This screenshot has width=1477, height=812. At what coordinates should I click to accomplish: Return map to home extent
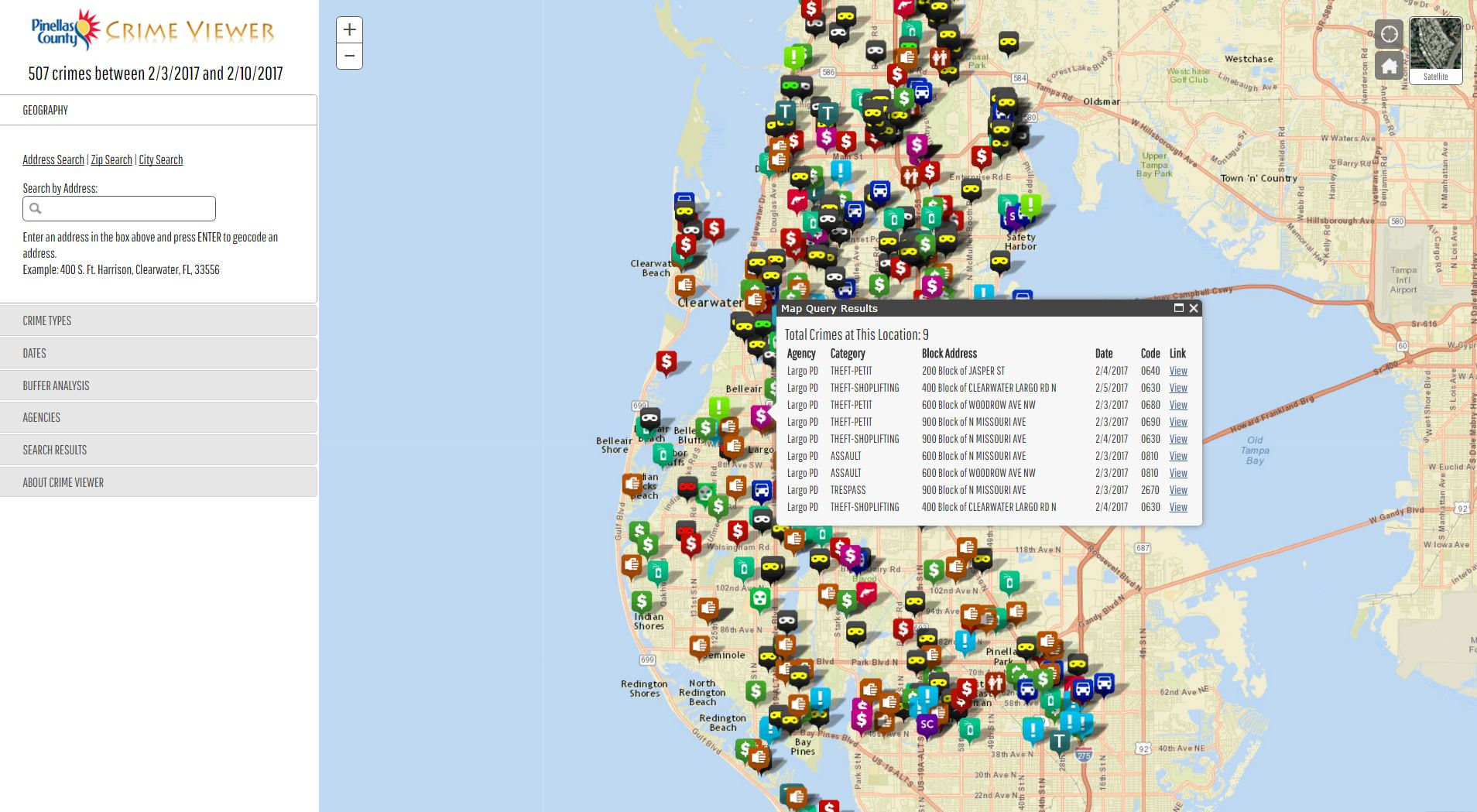pos(1389,66)
